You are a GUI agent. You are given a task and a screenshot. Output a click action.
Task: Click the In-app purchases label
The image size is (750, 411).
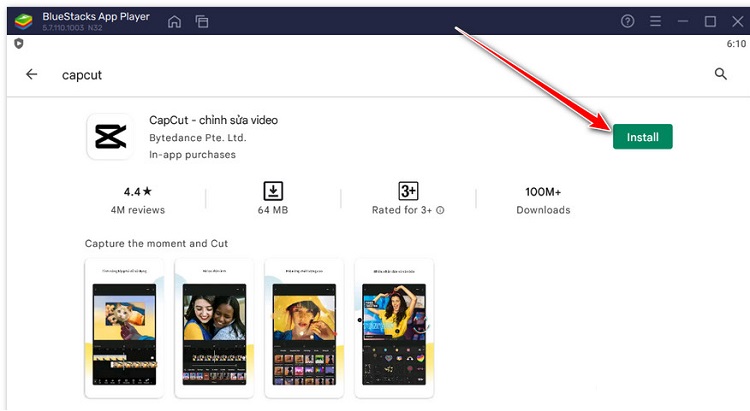pos(192,155)
